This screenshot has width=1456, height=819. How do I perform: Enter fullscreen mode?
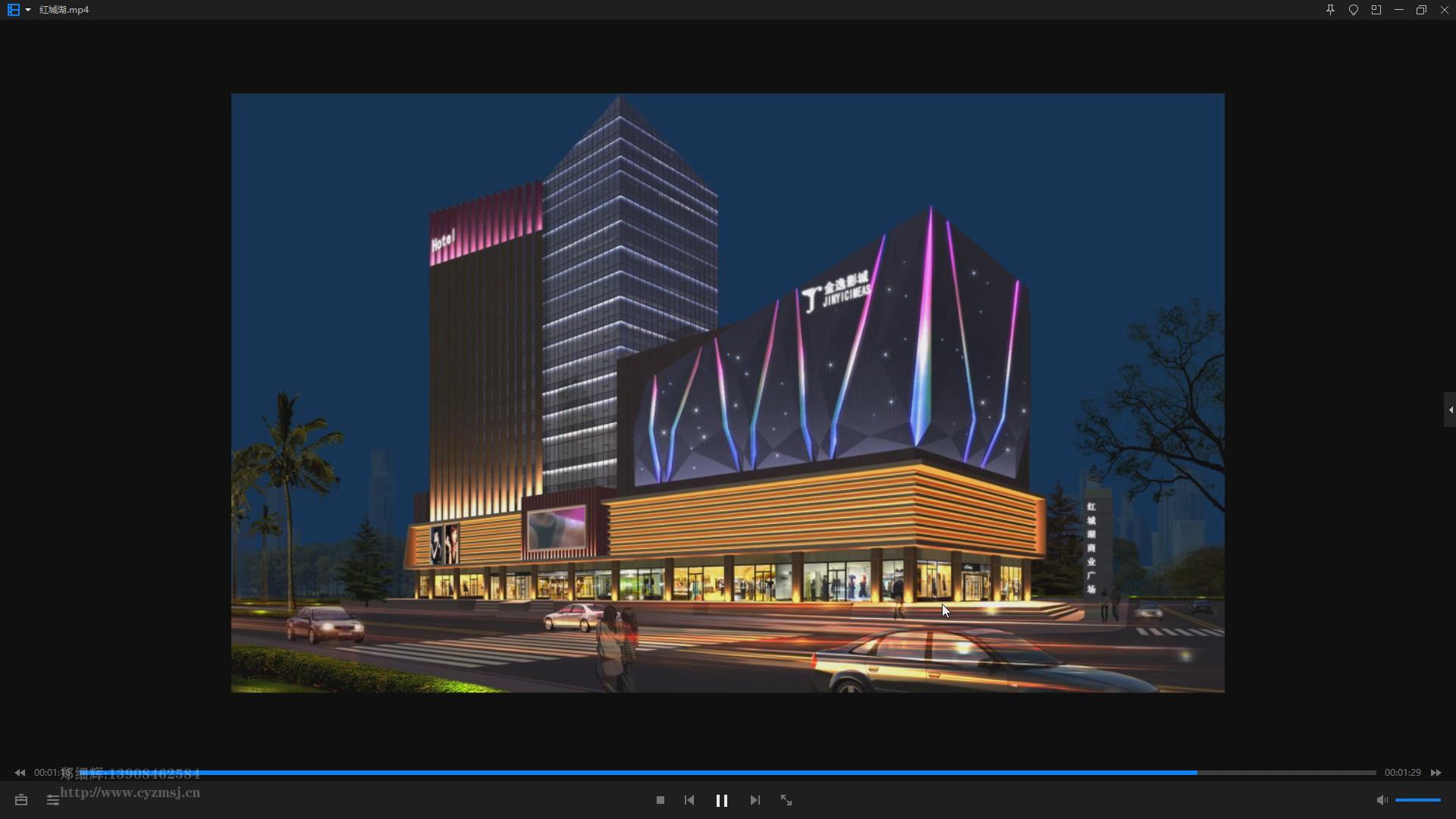786,800
